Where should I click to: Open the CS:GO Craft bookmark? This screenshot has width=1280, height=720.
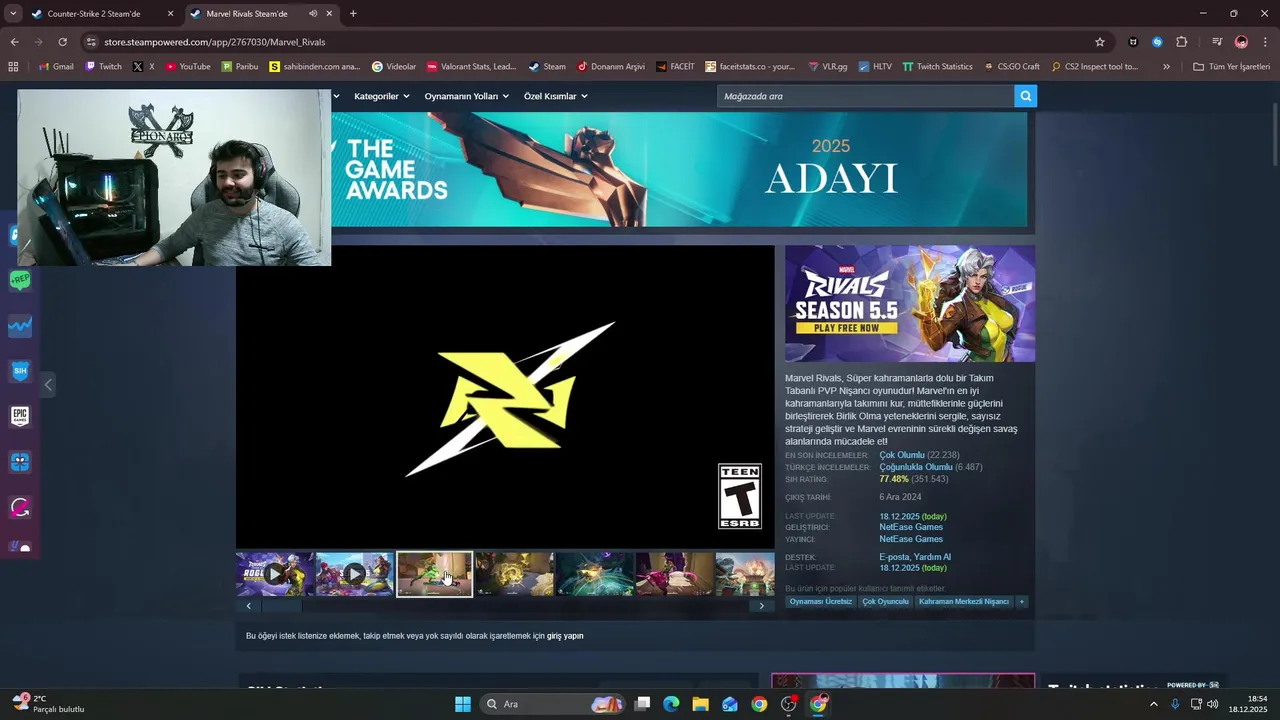[x=1012, y=67]
